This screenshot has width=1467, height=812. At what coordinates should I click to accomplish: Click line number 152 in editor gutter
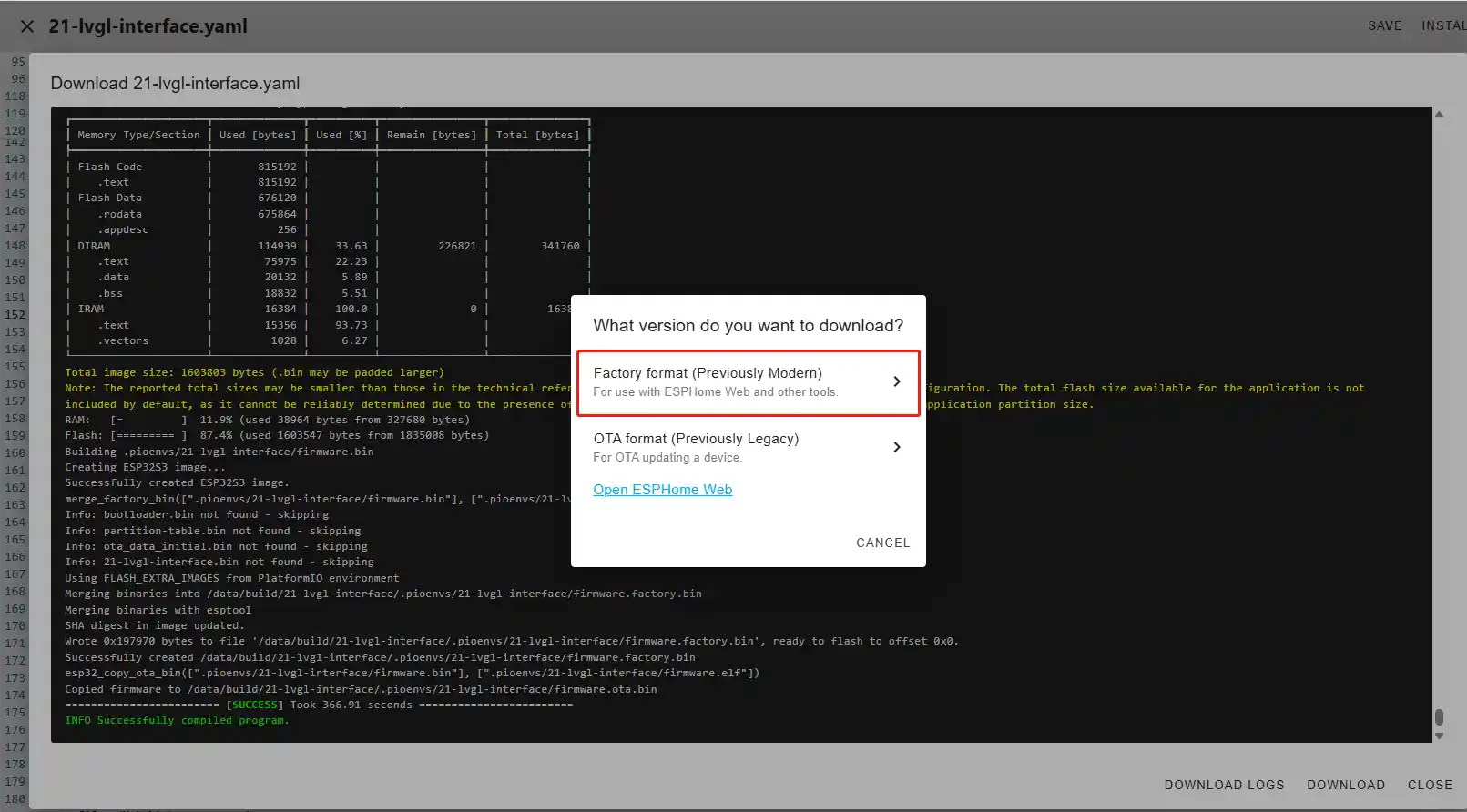[15, 315]
